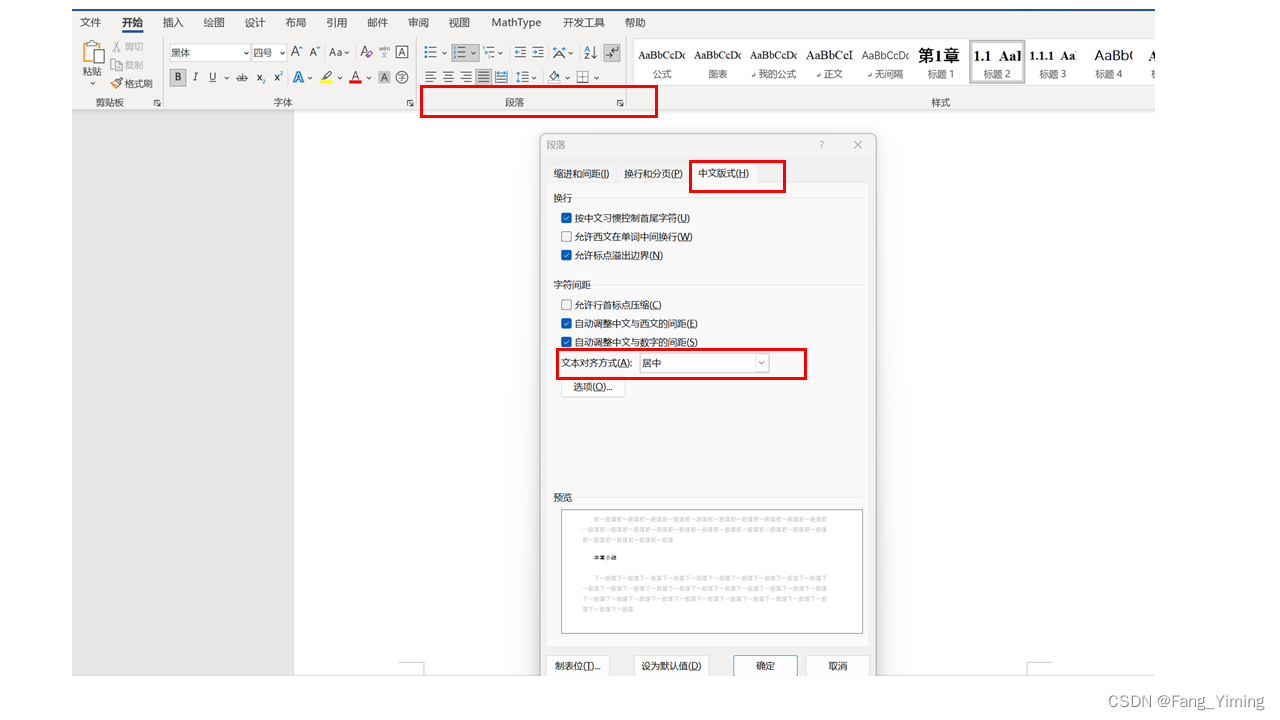Align text right

tap(466, 77)
